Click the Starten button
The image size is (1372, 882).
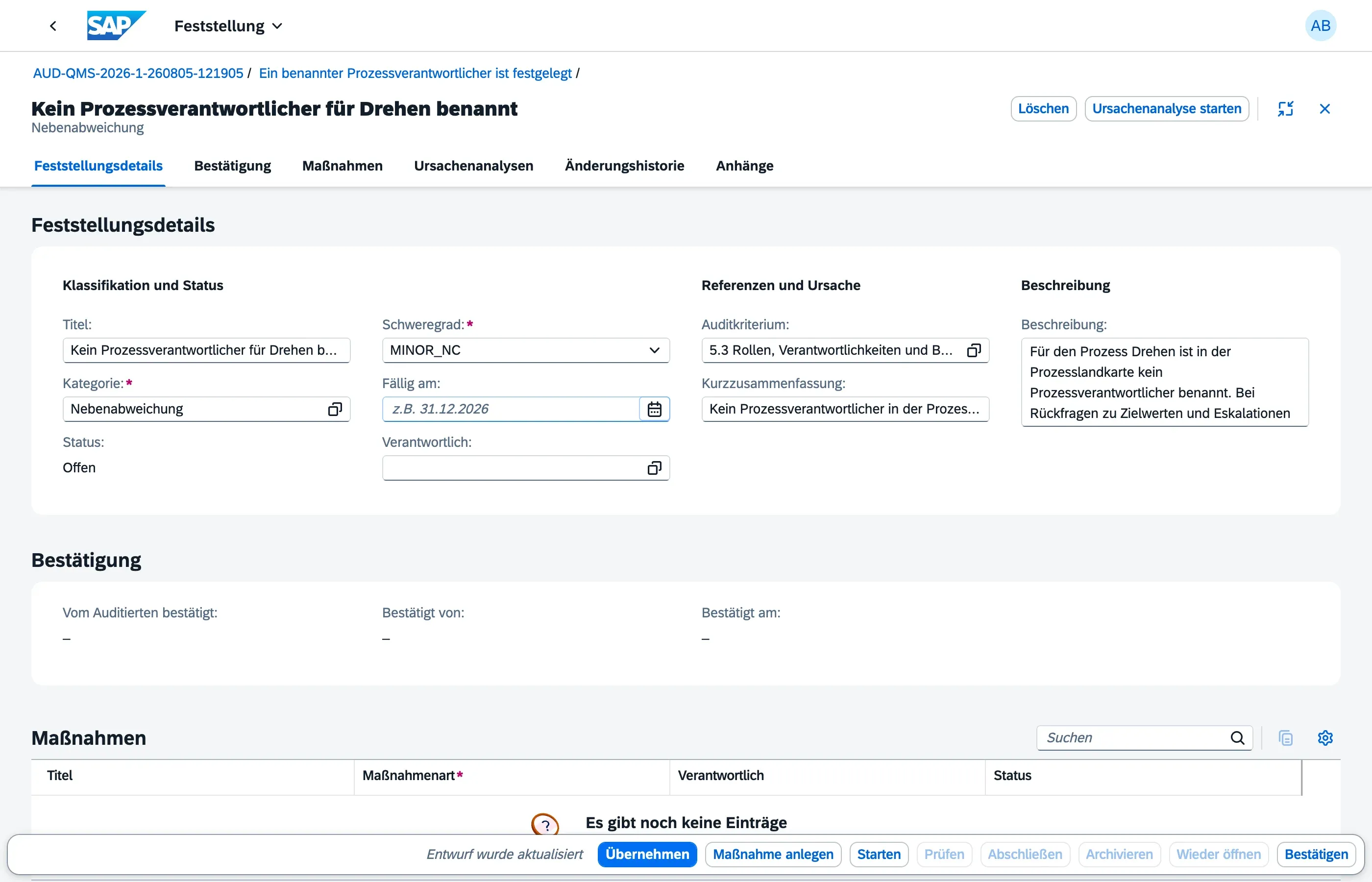(x=879, y=855)
